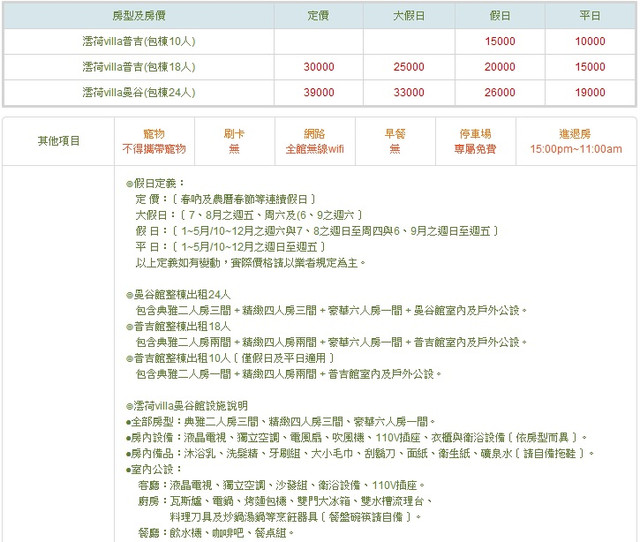Click the 廚房 瓦斯爐 facilities line
This screenshot has width=640, height=542.
click(x=285, y=501)
